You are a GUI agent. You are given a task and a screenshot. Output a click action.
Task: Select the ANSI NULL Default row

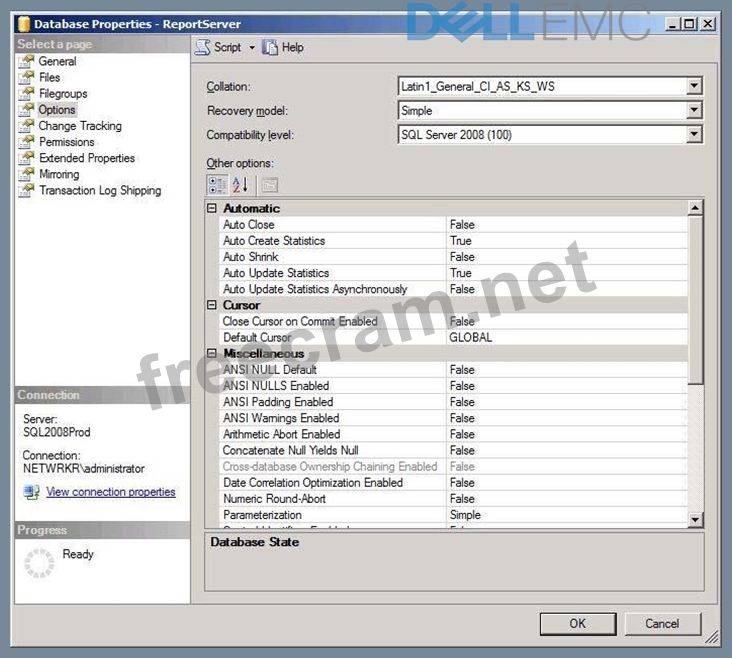tap(453, 370)
